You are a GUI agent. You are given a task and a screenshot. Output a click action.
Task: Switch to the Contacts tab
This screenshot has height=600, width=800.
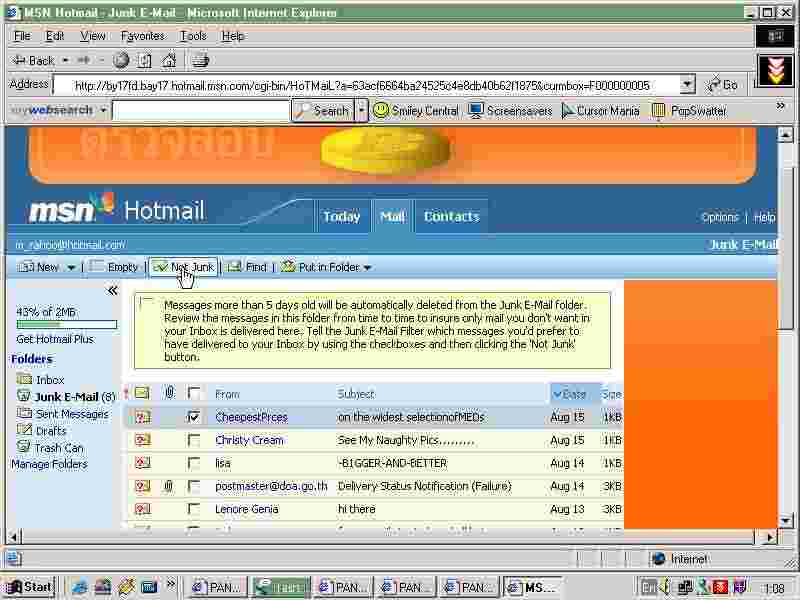[452, 217]
